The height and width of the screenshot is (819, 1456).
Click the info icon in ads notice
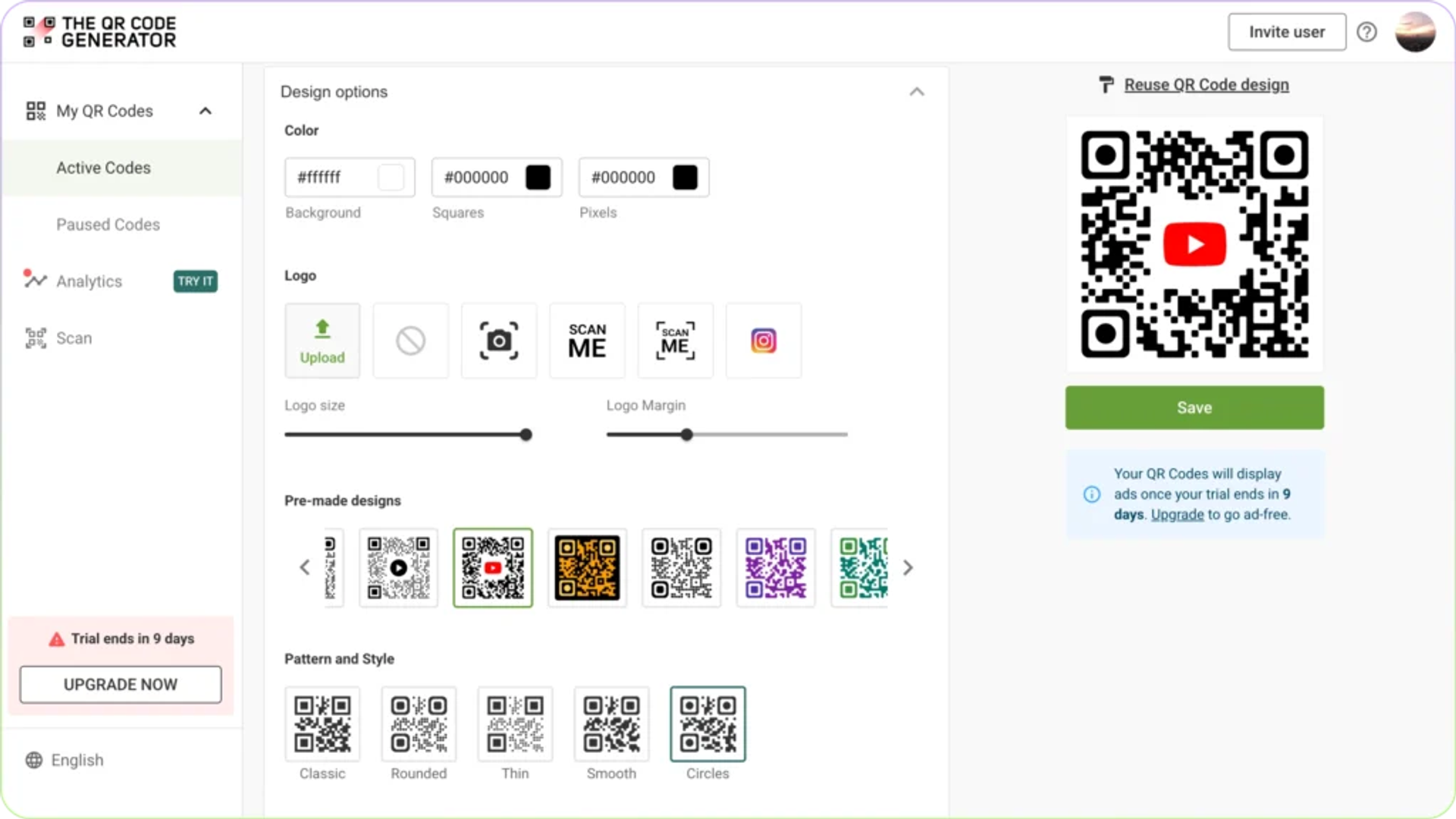point(1092,494)
